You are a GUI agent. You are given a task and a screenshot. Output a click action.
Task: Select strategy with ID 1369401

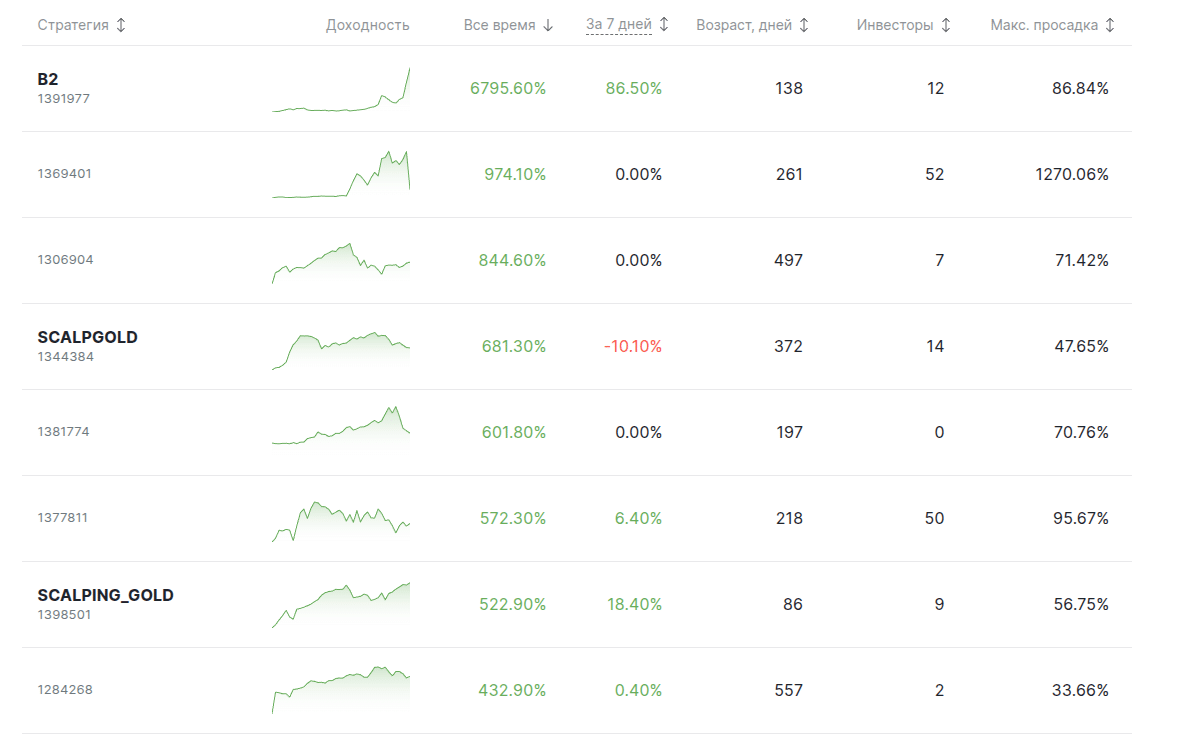tap(65, 174)
